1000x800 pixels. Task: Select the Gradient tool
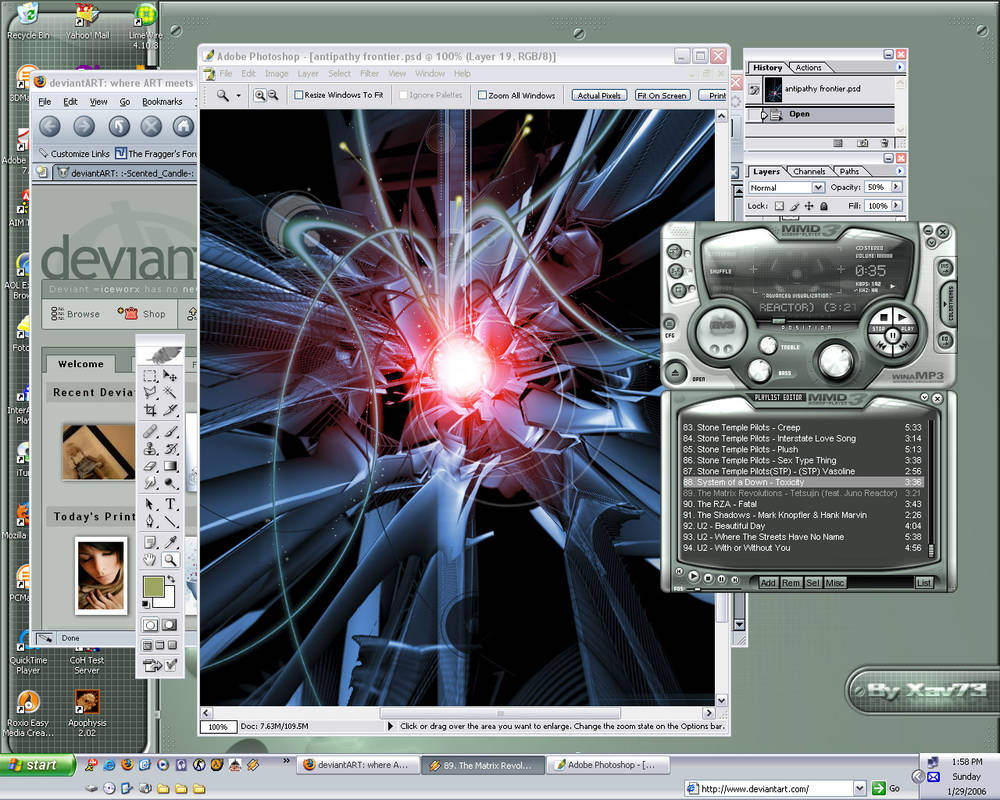point(170,466)
